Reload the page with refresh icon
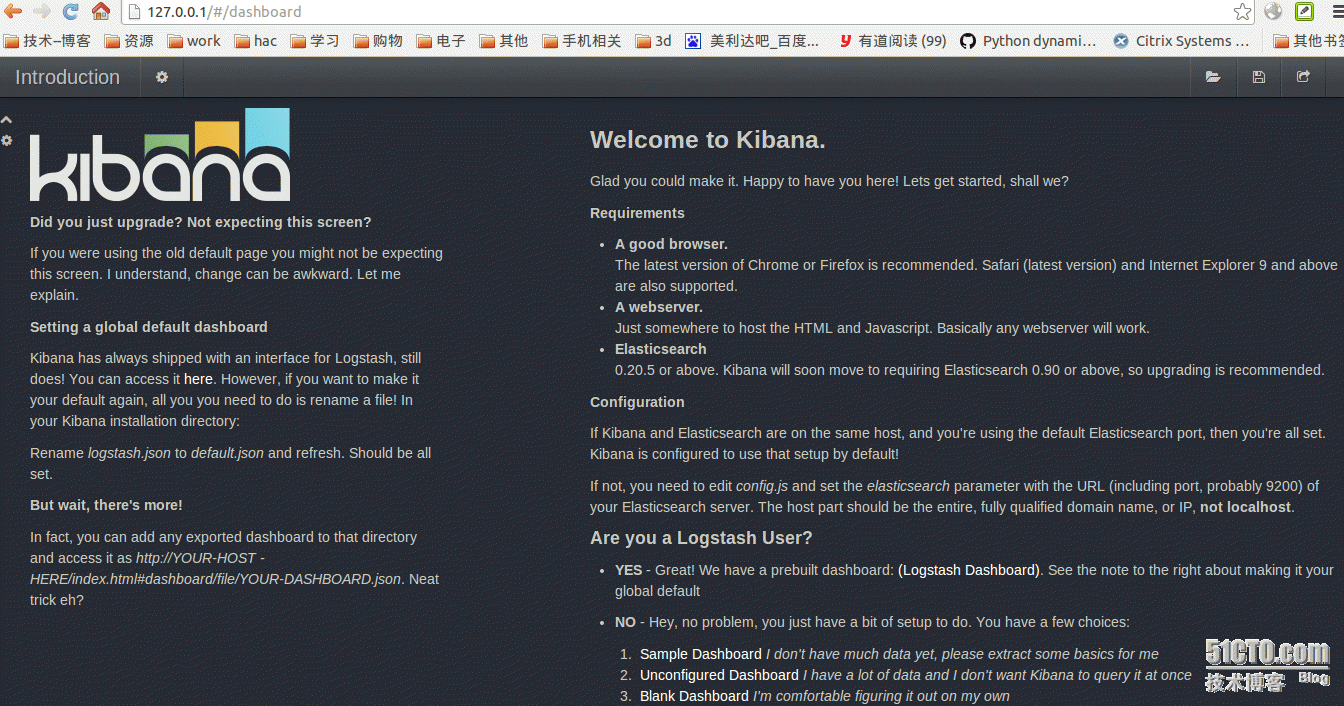Screen dimensions: 1344x706 70,12
